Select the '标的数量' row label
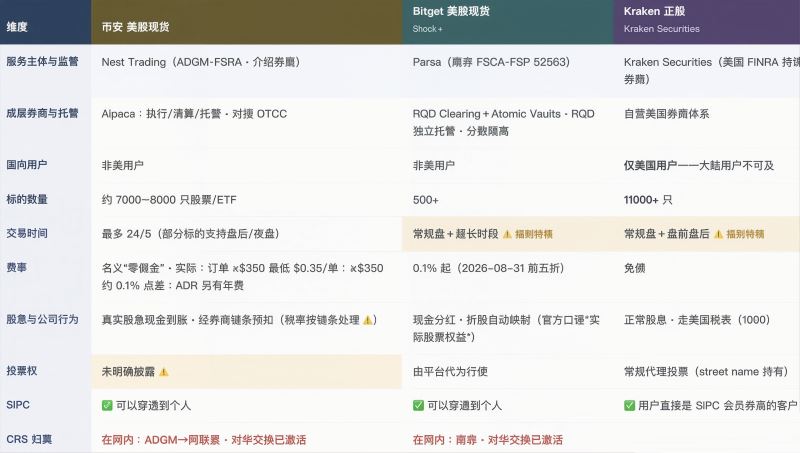The height and width of the screenshot is (453, 800). pyautogui.click(x=27, y=199)
